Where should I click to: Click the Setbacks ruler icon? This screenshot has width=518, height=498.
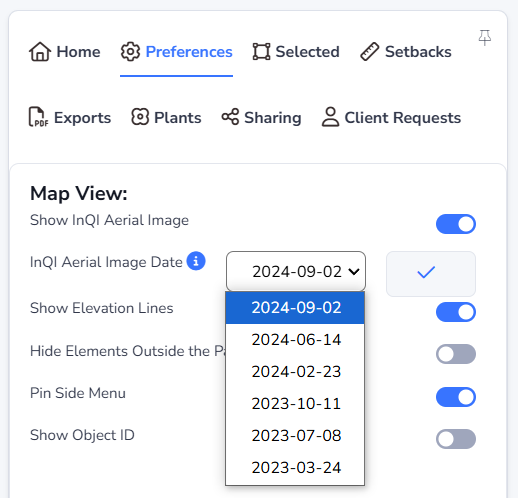[x=369, y=52]
